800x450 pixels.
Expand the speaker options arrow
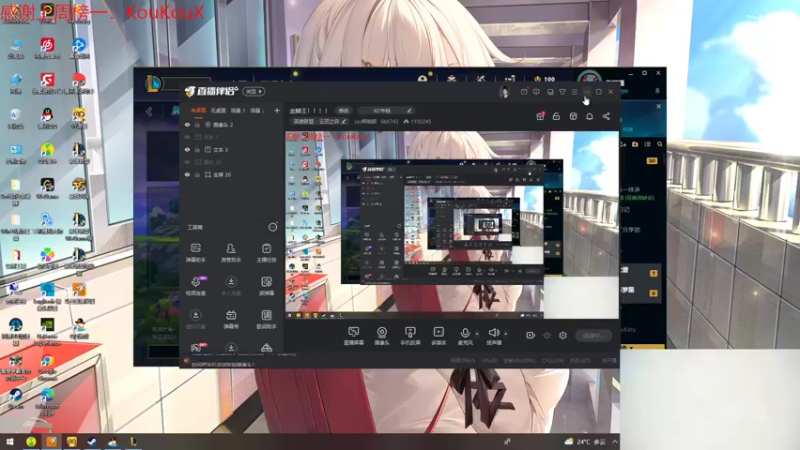506,334
